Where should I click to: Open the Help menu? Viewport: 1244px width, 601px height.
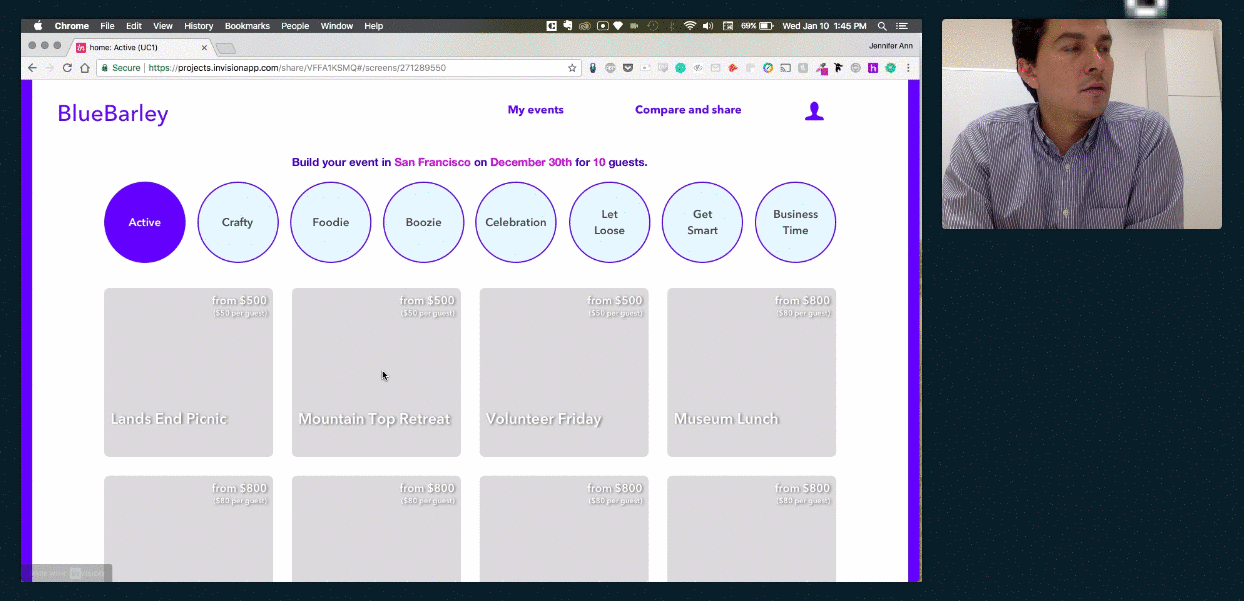(374, 26)
